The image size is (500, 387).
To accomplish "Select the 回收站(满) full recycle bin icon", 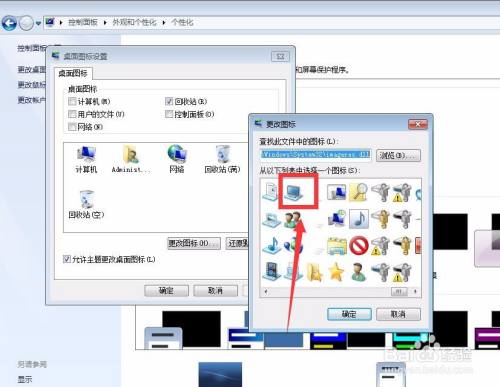I will click(x=222, y=160).
